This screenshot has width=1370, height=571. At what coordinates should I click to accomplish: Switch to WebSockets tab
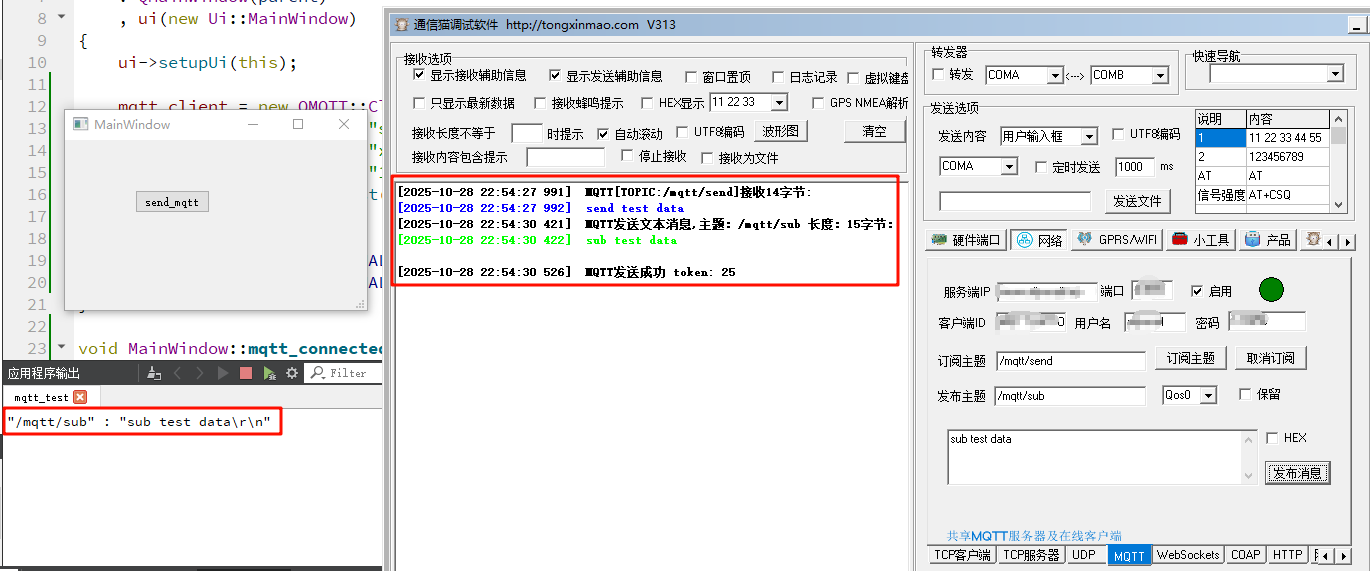point(1188,555)
